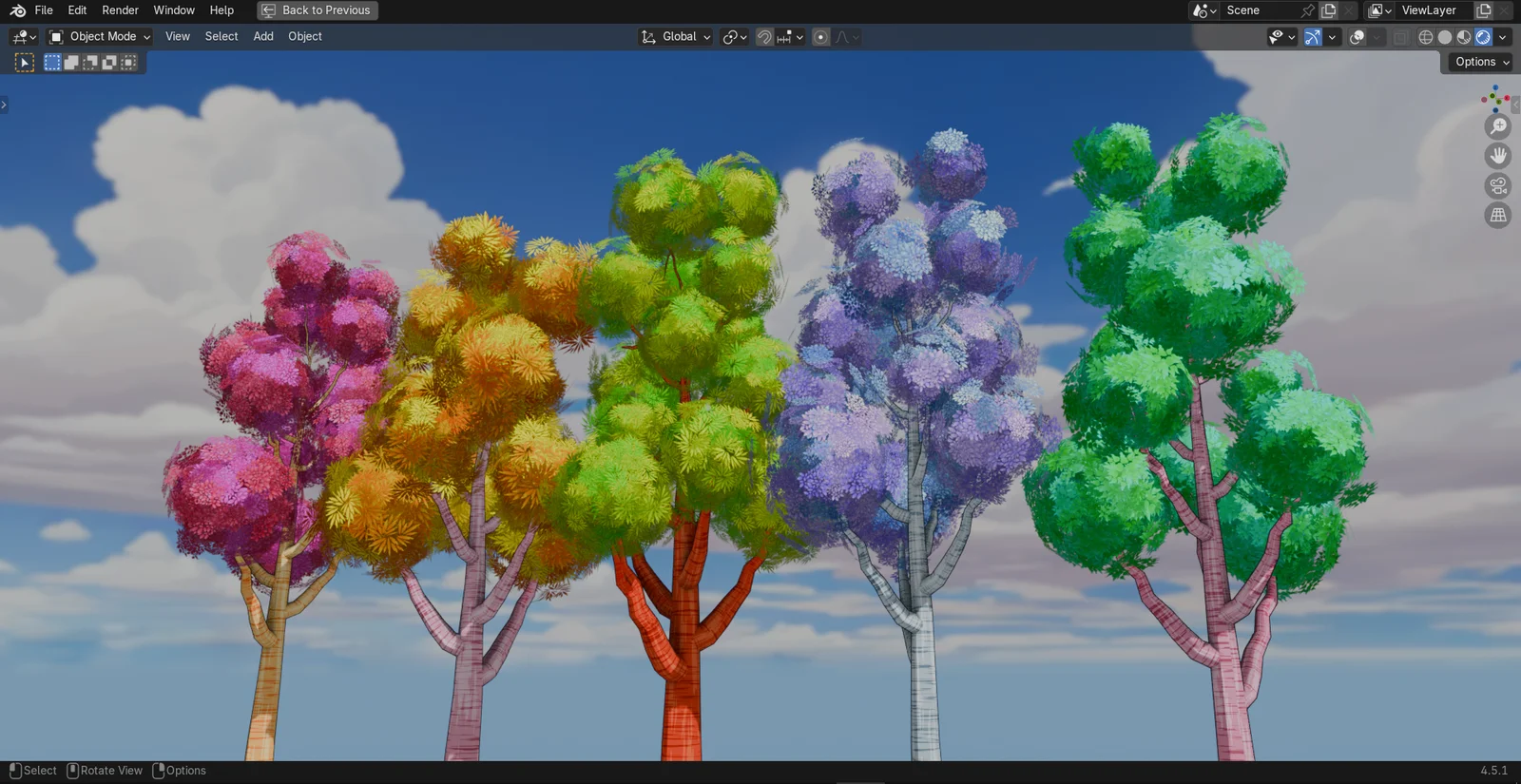Open the Render menu
Image resolution: width=1521 pixels, height=784 pixels.
pos(120,10)
